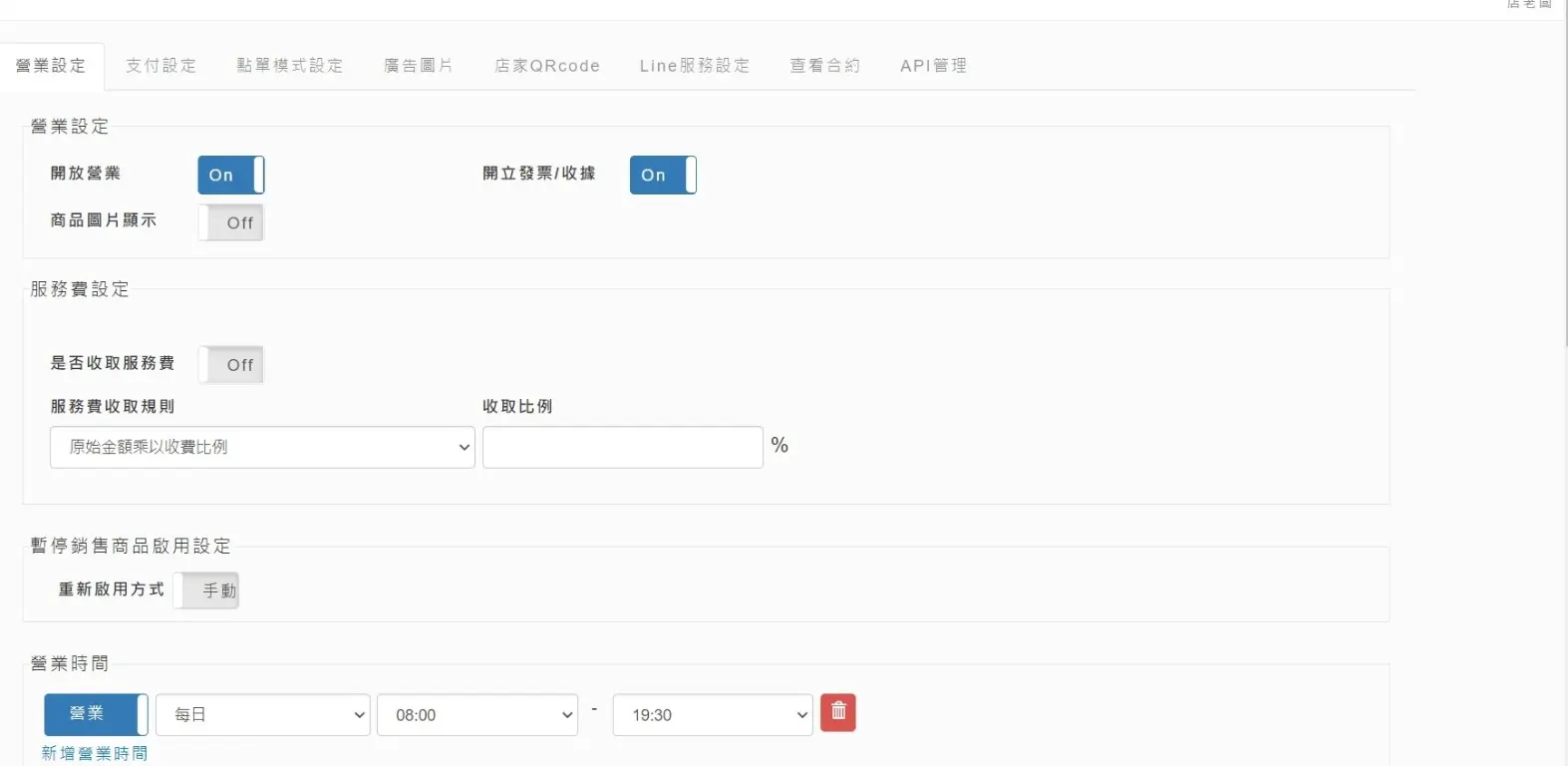The height and width of the screenshot is (766, 1568).
Task: Expand the 每日 day selector
Action: tap(263, 715)
